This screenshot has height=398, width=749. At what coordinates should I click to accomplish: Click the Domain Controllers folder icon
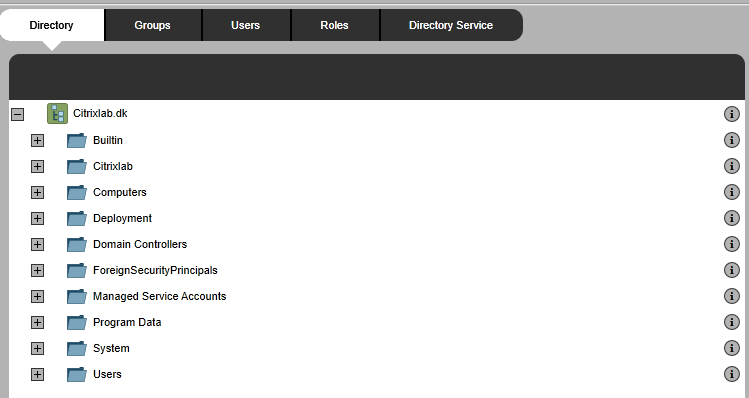coord(76,245)
